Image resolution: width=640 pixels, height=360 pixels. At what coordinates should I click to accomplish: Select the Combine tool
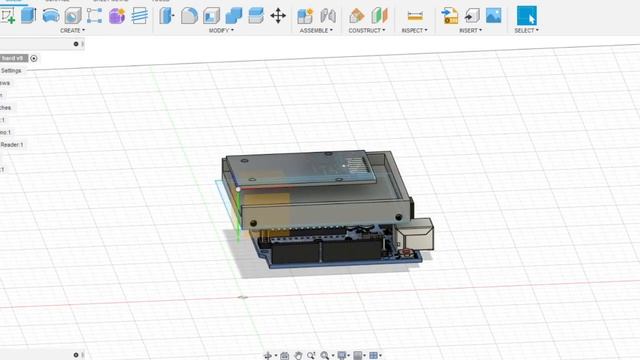pyautogui.click(x=233, y=16)
